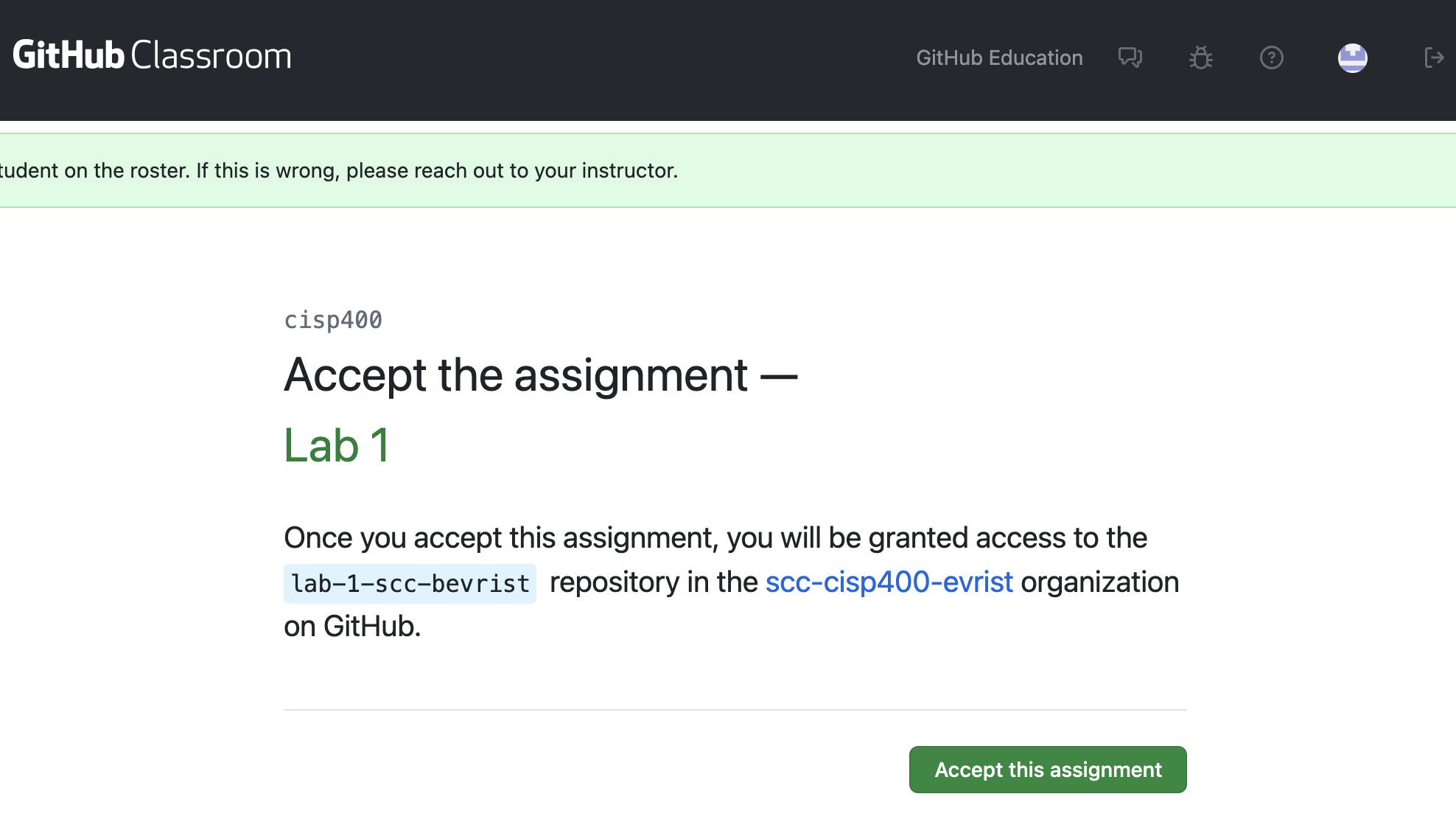
Task: Click the word Classroom in header
Action: coord(211,56)
